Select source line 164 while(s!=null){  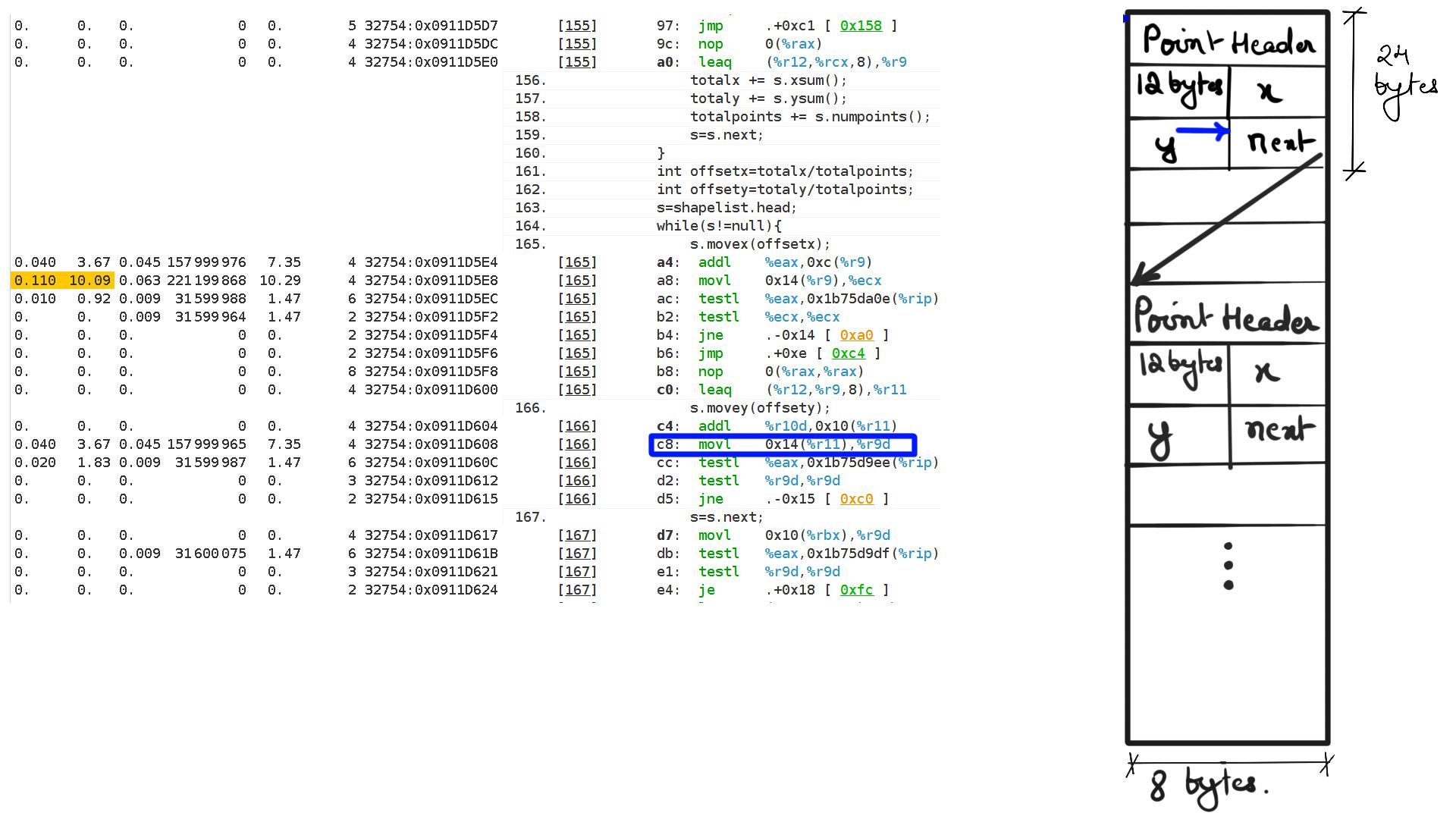point(721,226)
